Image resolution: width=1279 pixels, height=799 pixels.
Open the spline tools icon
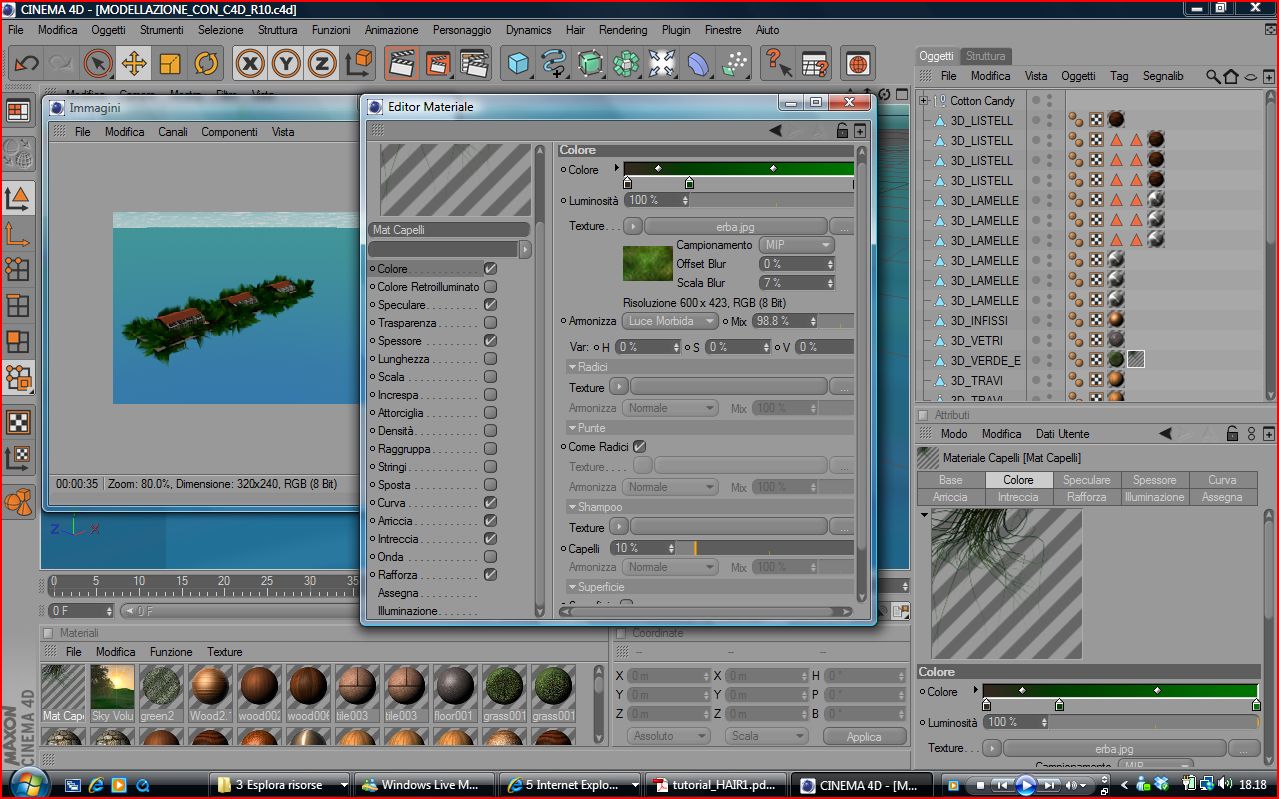[553, 64]
